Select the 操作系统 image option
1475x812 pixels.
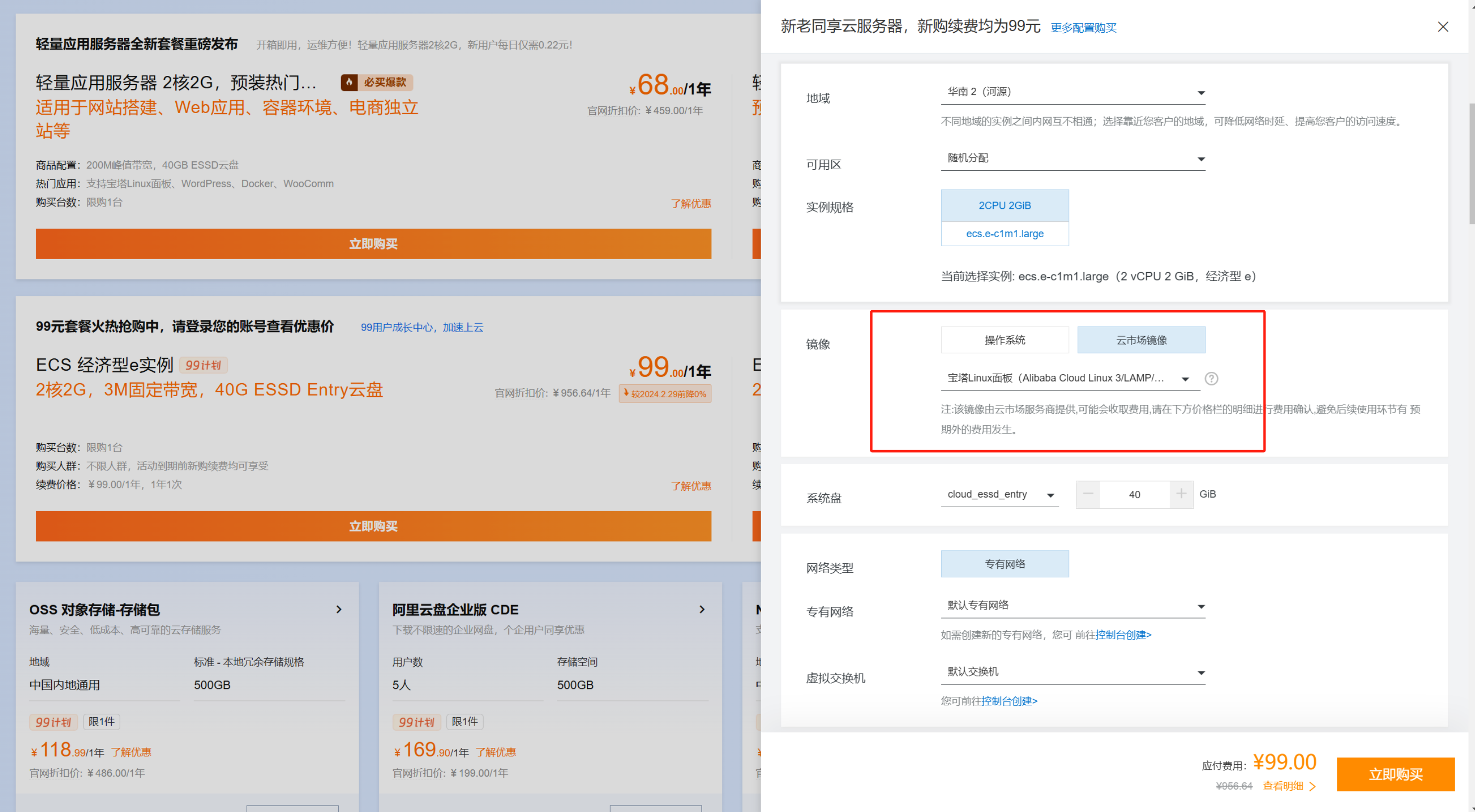tap(1004, 340)
